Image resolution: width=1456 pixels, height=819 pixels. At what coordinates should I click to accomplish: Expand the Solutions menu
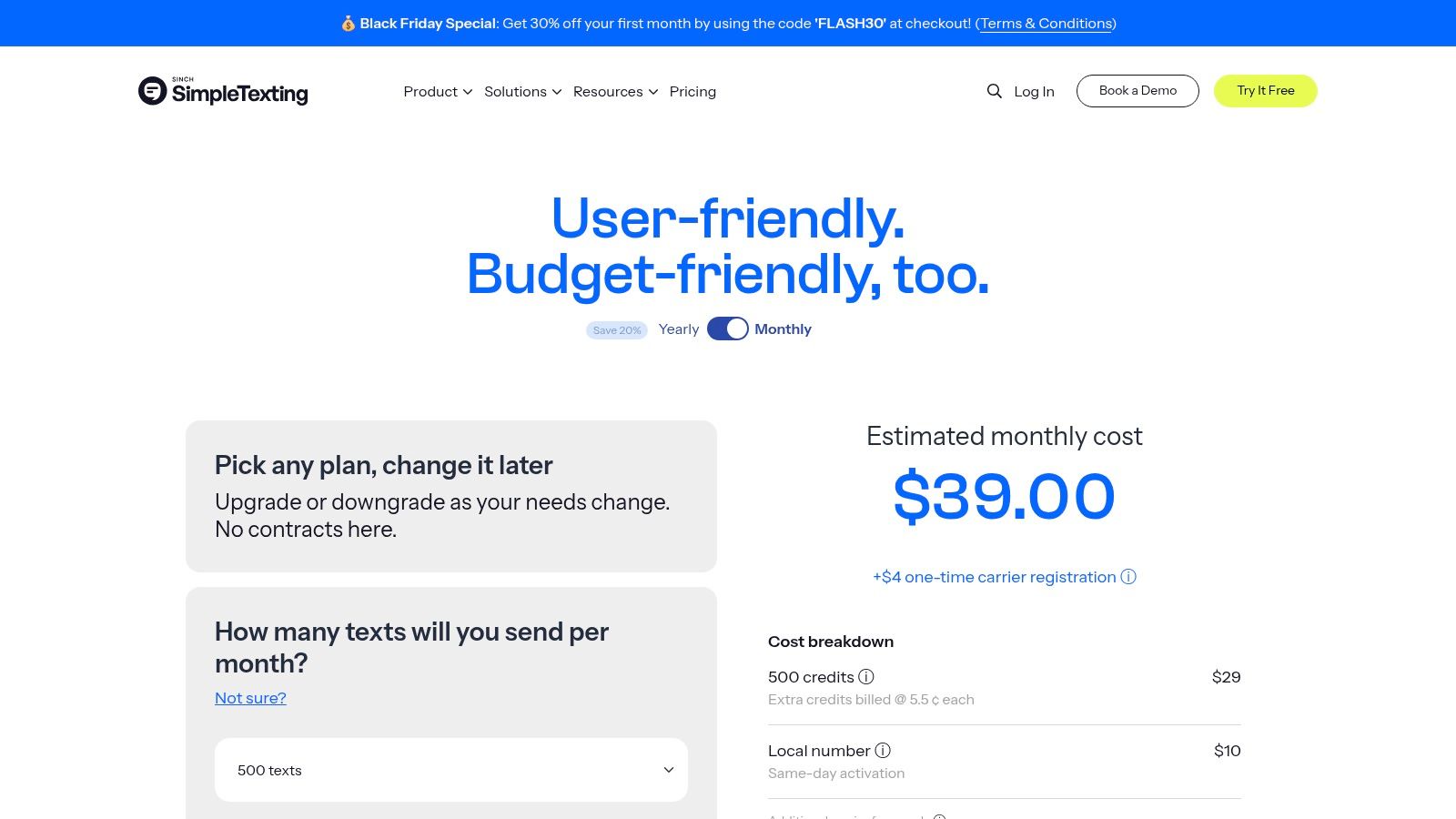pyautogui.click(x=522, y=91)
